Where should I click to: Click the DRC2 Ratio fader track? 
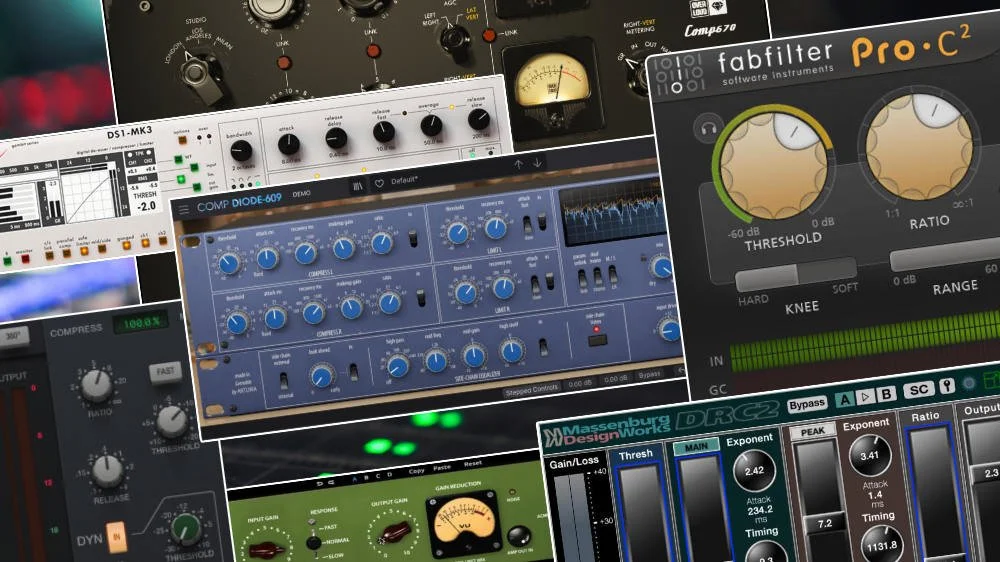tap(934, 494)
